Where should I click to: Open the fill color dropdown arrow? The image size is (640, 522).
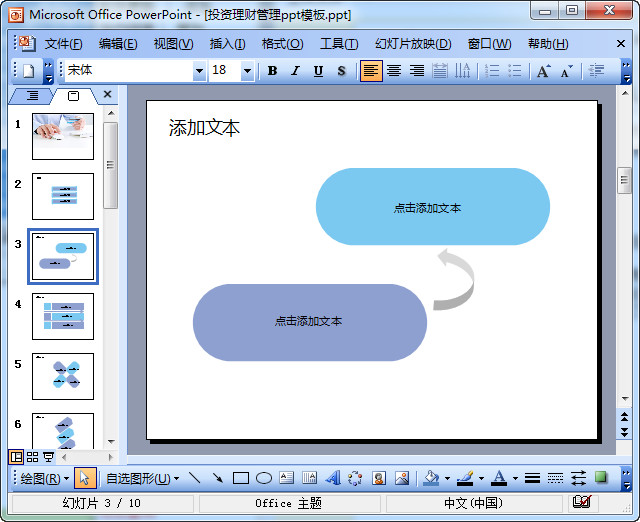tap(447, 478)
